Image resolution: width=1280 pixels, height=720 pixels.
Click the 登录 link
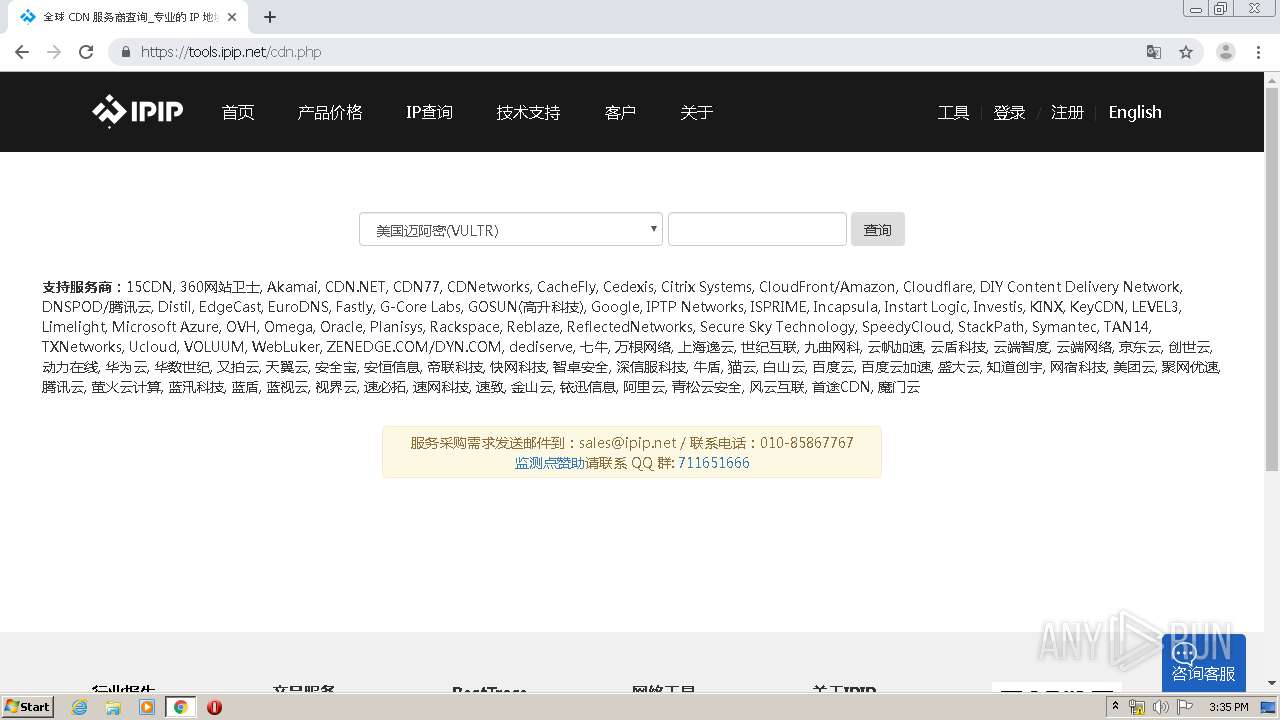point(1009,112)
